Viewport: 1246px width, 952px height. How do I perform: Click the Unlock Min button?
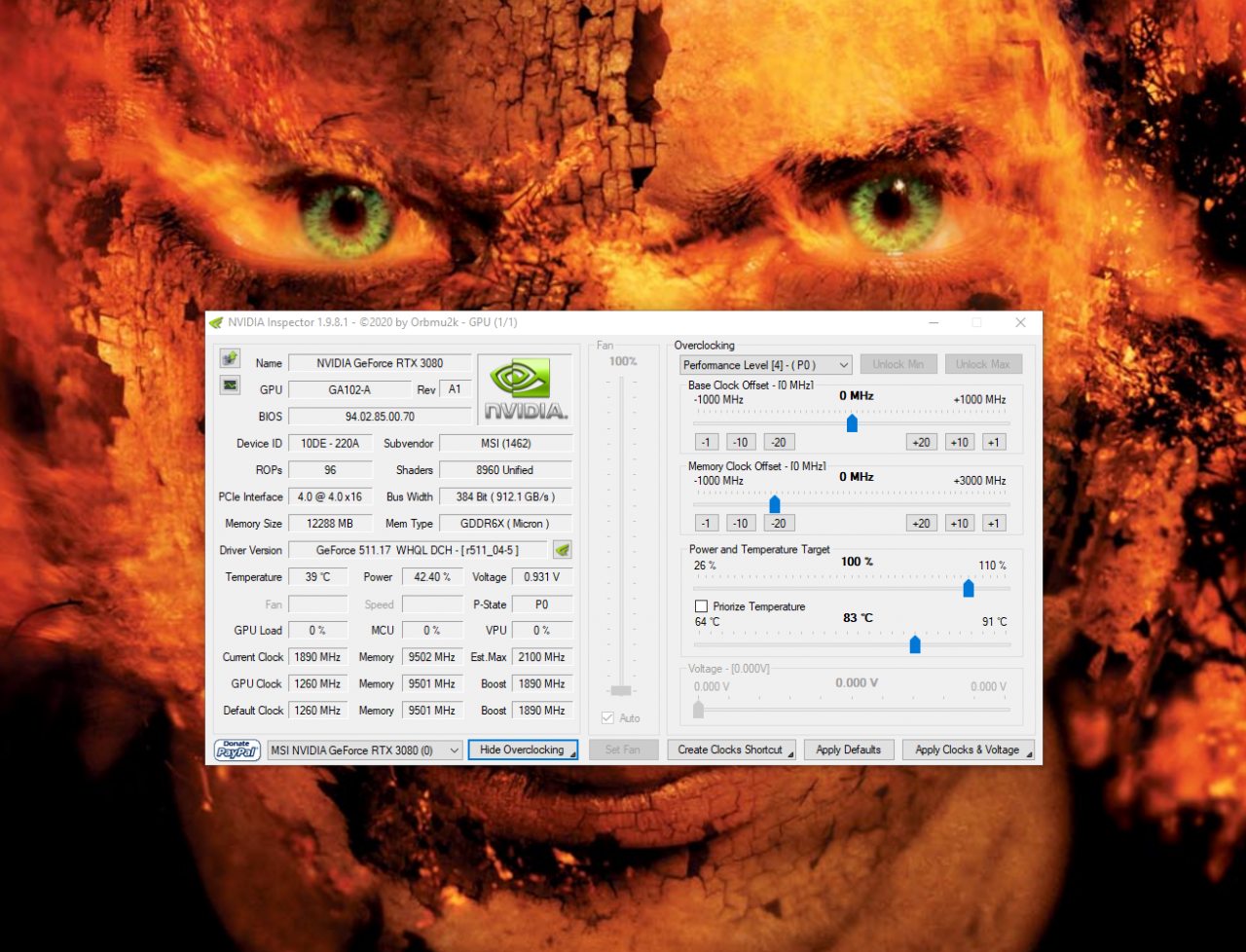coord(898,364)
